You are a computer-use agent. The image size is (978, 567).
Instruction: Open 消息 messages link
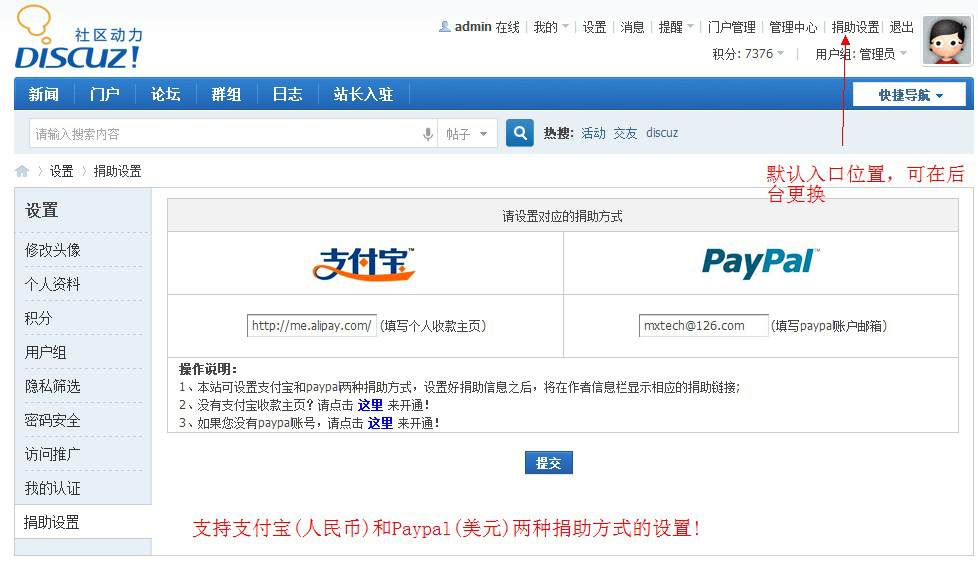pos(632,27)
